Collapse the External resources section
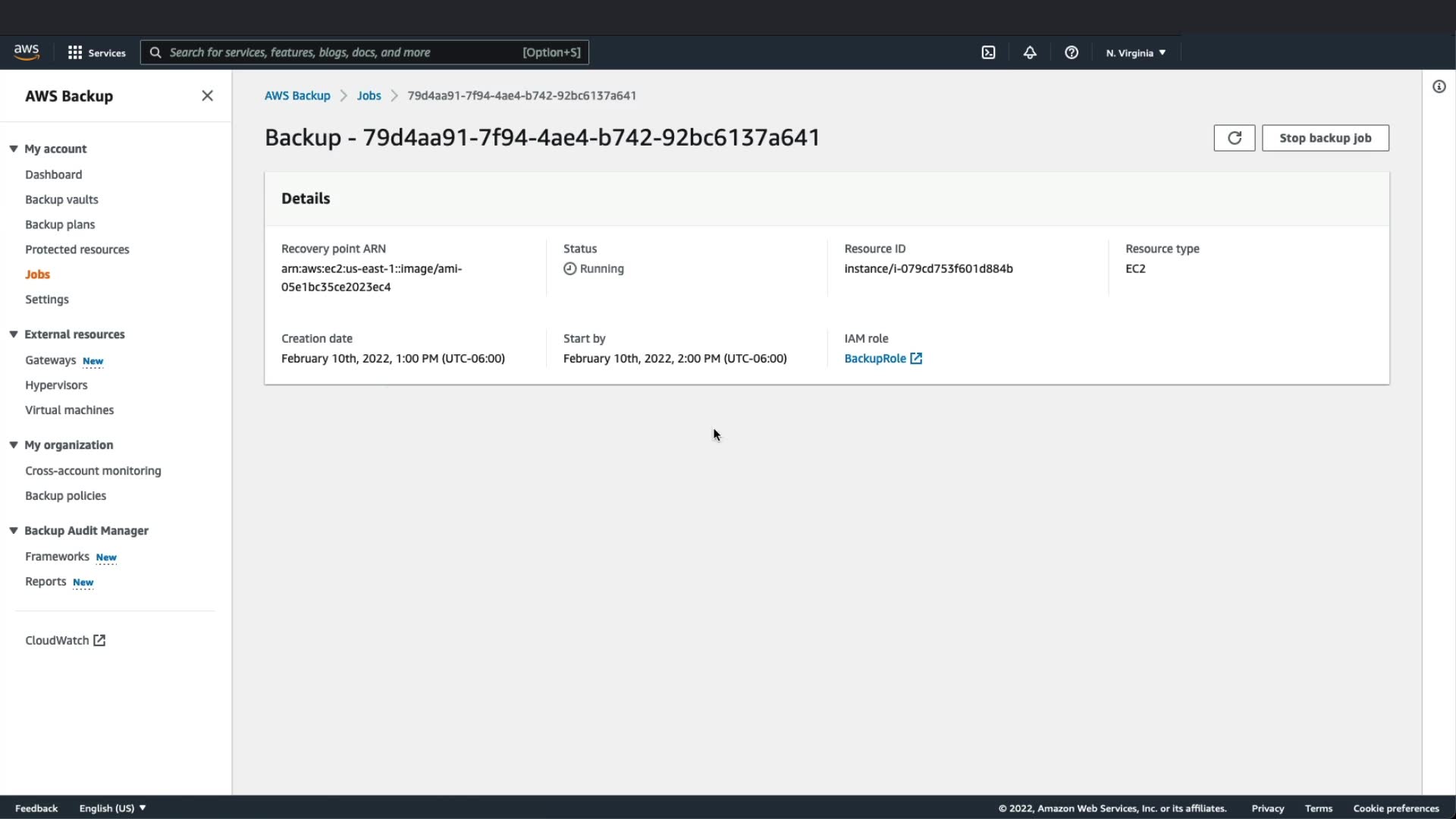This screenshot has height=819, width=1456. coord(14,334)
